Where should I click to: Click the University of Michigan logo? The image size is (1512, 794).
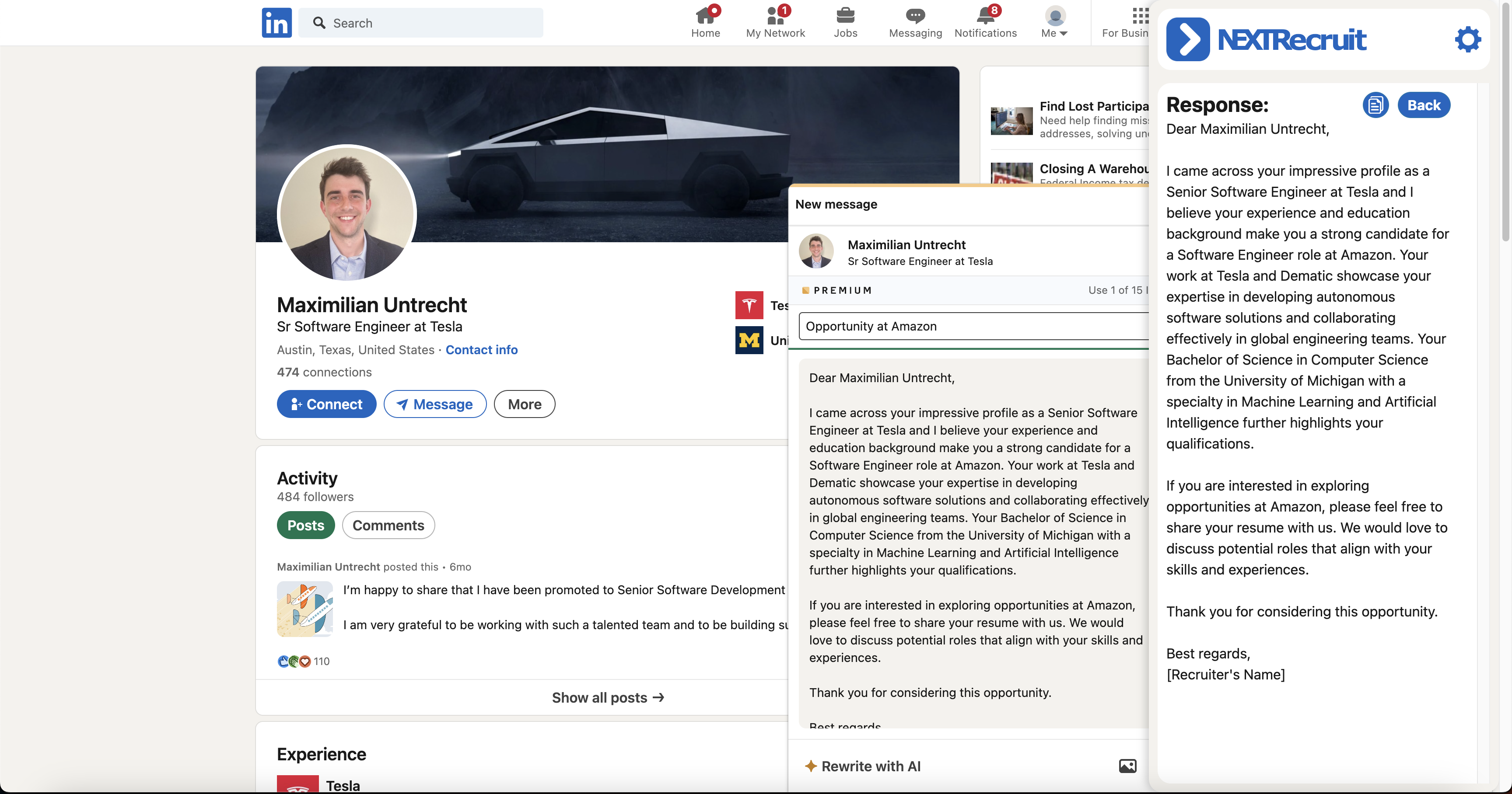[749, 340]
